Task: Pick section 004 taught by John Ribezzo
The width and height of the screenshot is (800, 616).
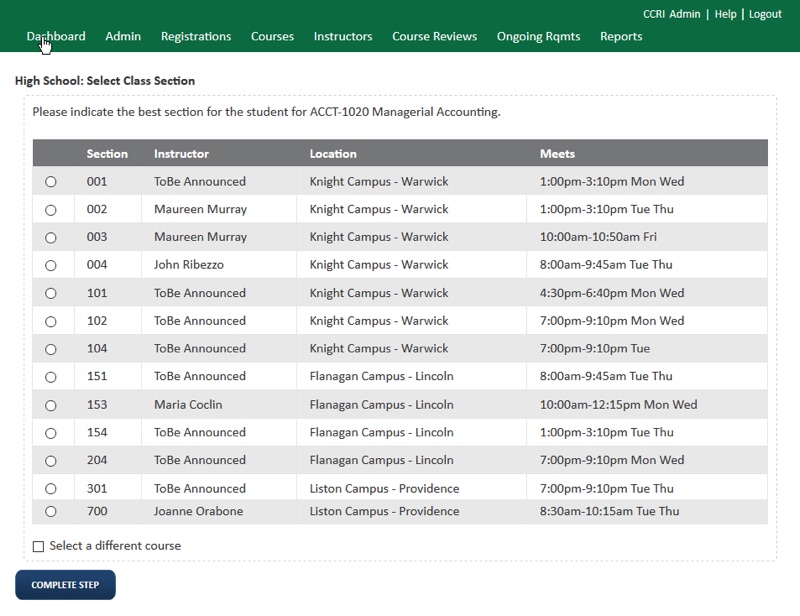Action: click(x=51, y=266)
